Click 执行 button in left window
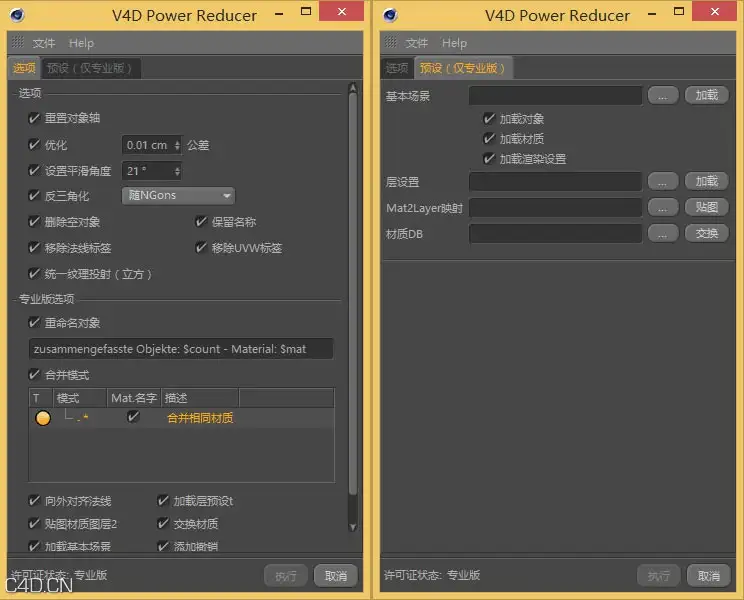Screen dimensions: 744x600 pyautogui.click(x=286, y=575)
